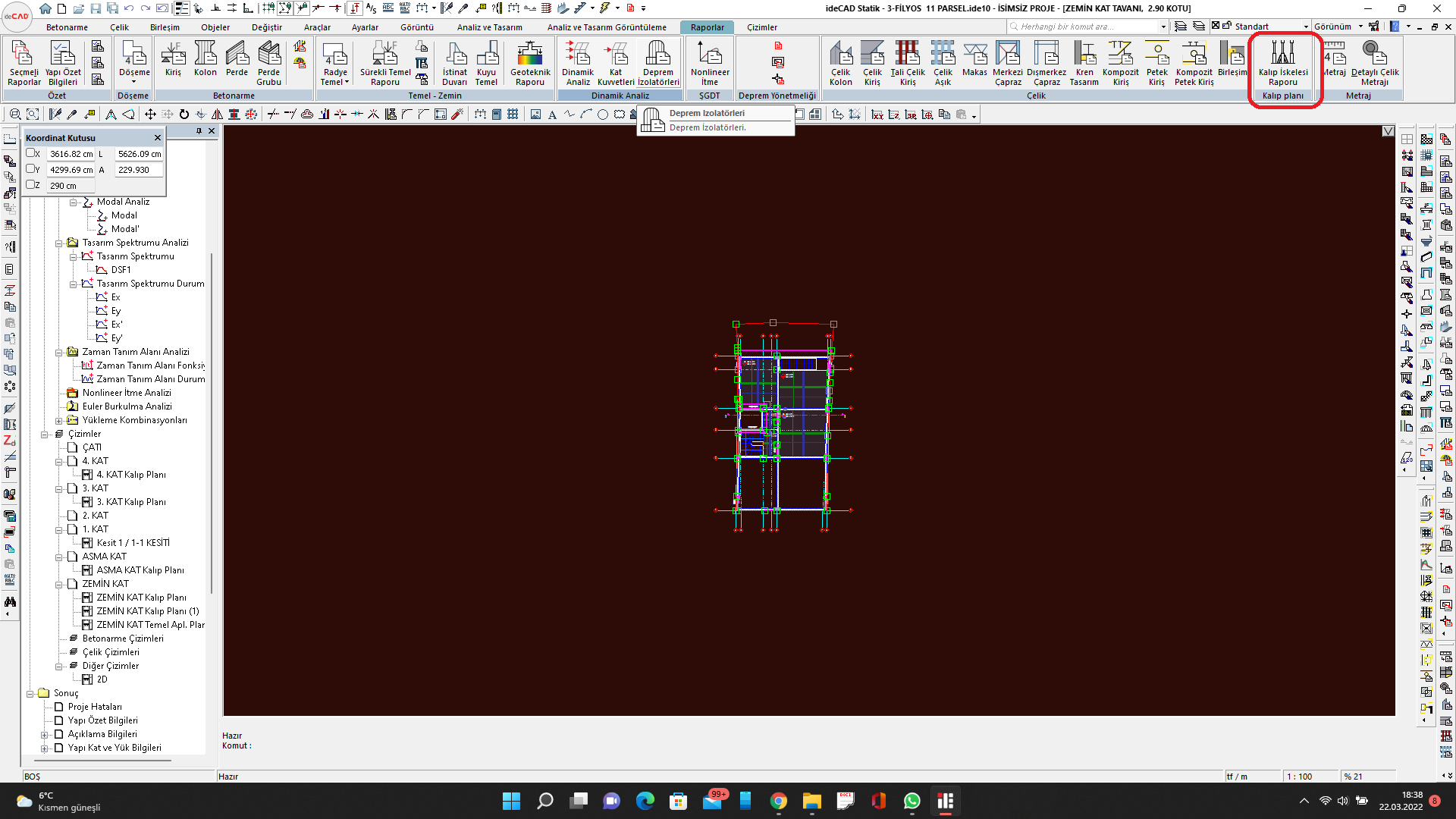Open Kalıp İskelesi Raporu
The image size is (1456, 819).
1283,63
